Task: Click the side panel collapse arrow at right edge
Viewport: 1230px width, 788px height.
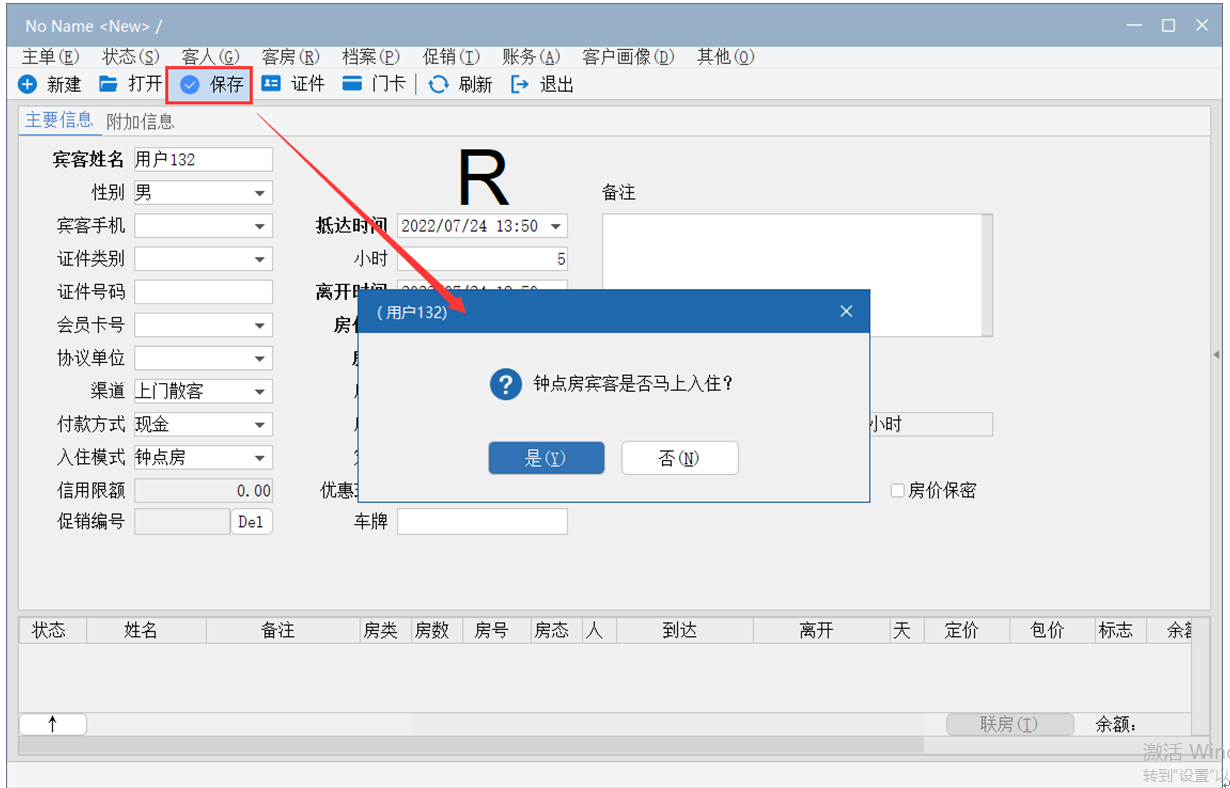Action: click(x=1216, y=355)
